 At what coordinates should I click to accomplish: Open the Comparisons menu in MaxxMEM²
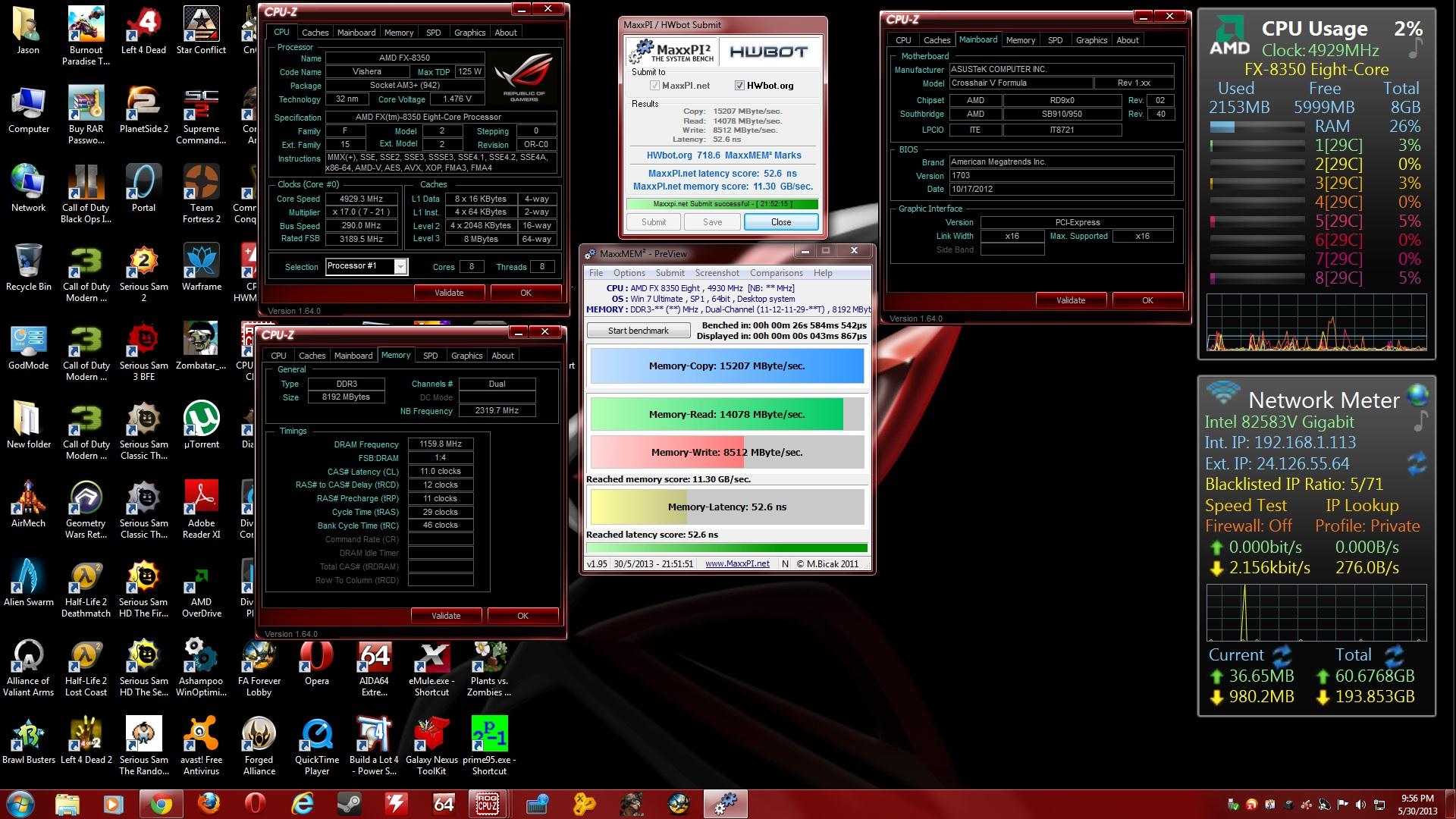coord(776,273)
